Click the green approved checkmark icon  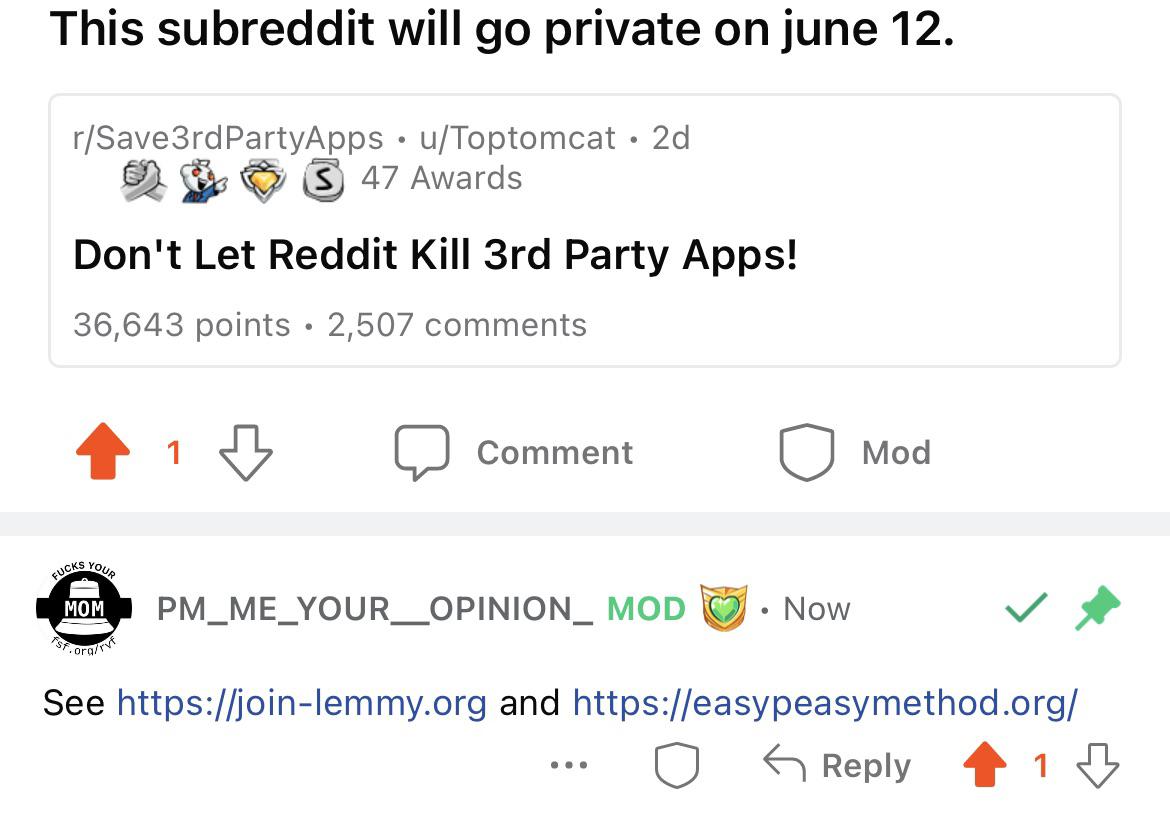pyautogui.click(x=1027, y=607)
